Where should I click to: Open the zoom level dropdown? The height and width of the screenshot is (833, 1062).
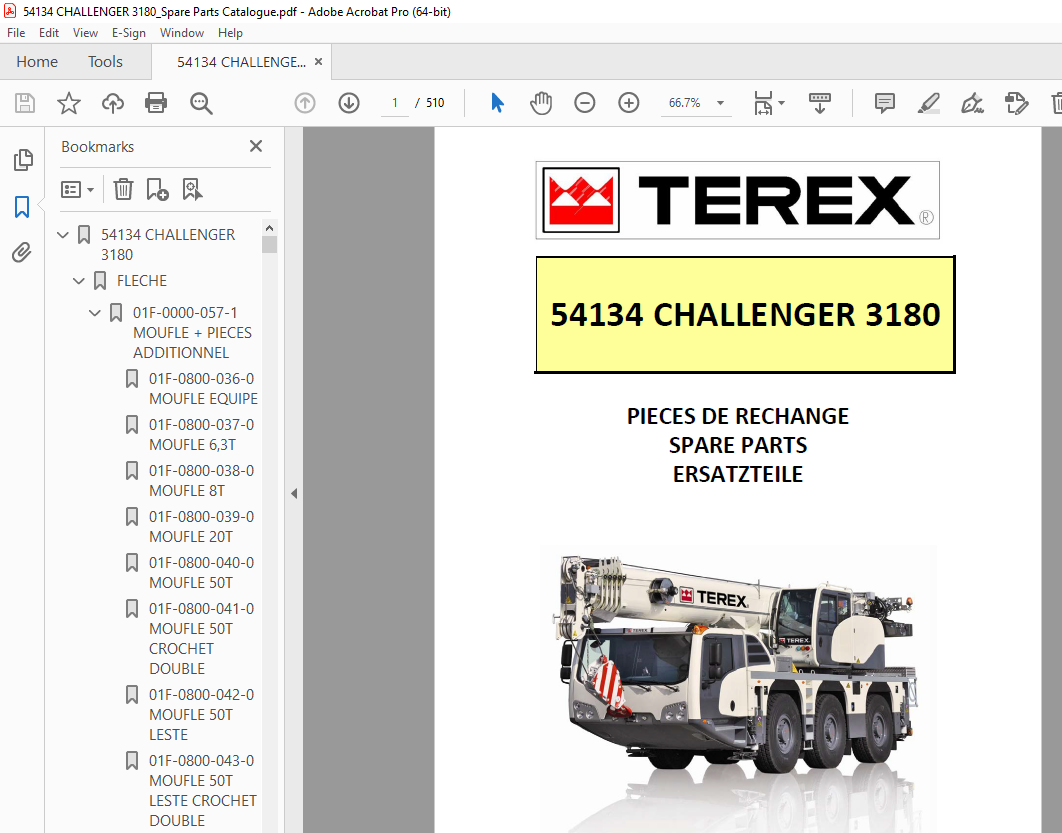721,103
